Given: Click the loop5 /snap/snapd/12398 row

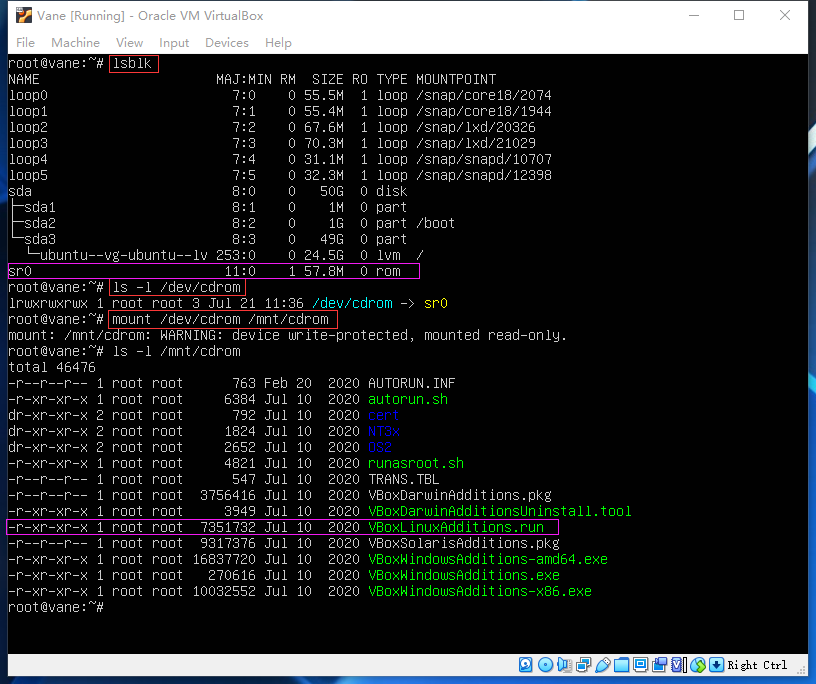Looking at the screenshot, I should pos(280,175).
